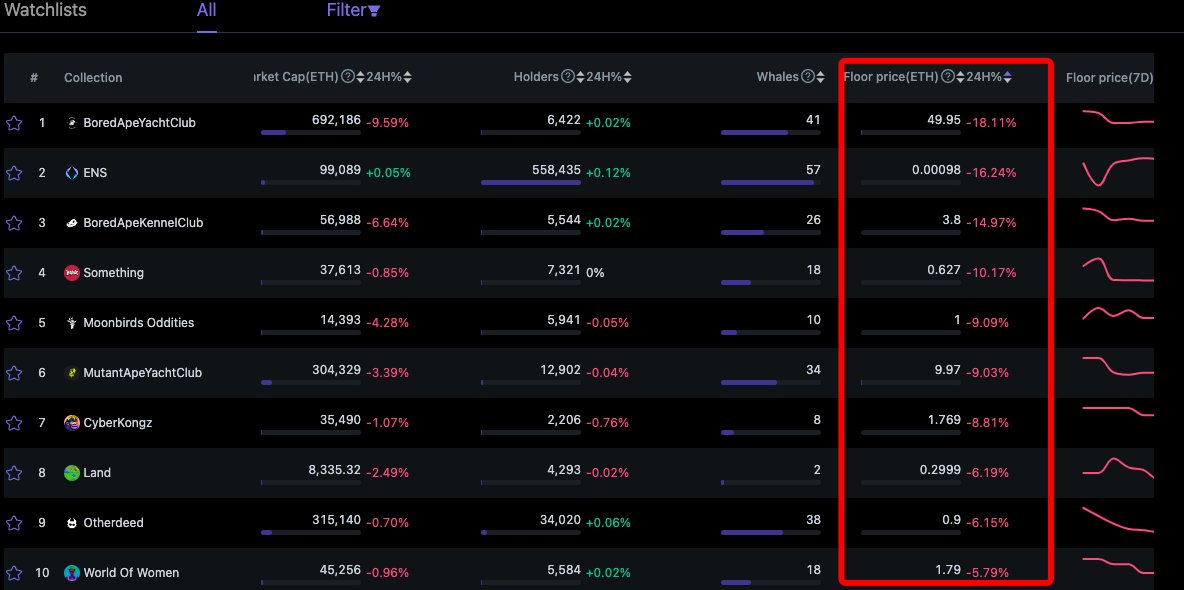
Task: Open the Watchlists menu
Action: click(x=44, y=11)
